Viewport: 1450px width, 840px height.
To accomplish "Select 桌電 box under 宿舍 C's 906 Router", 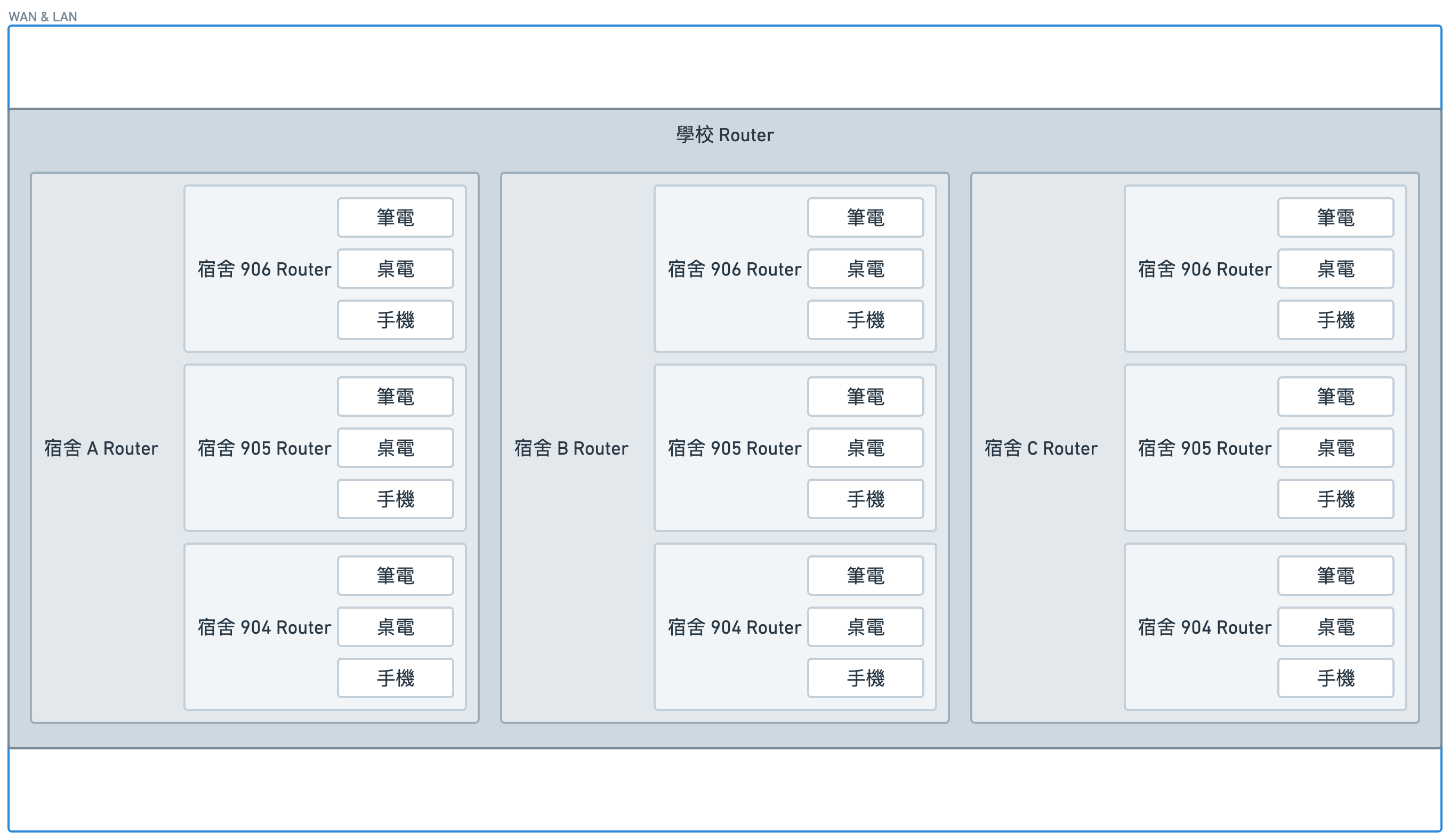I will coord(1335,269).
